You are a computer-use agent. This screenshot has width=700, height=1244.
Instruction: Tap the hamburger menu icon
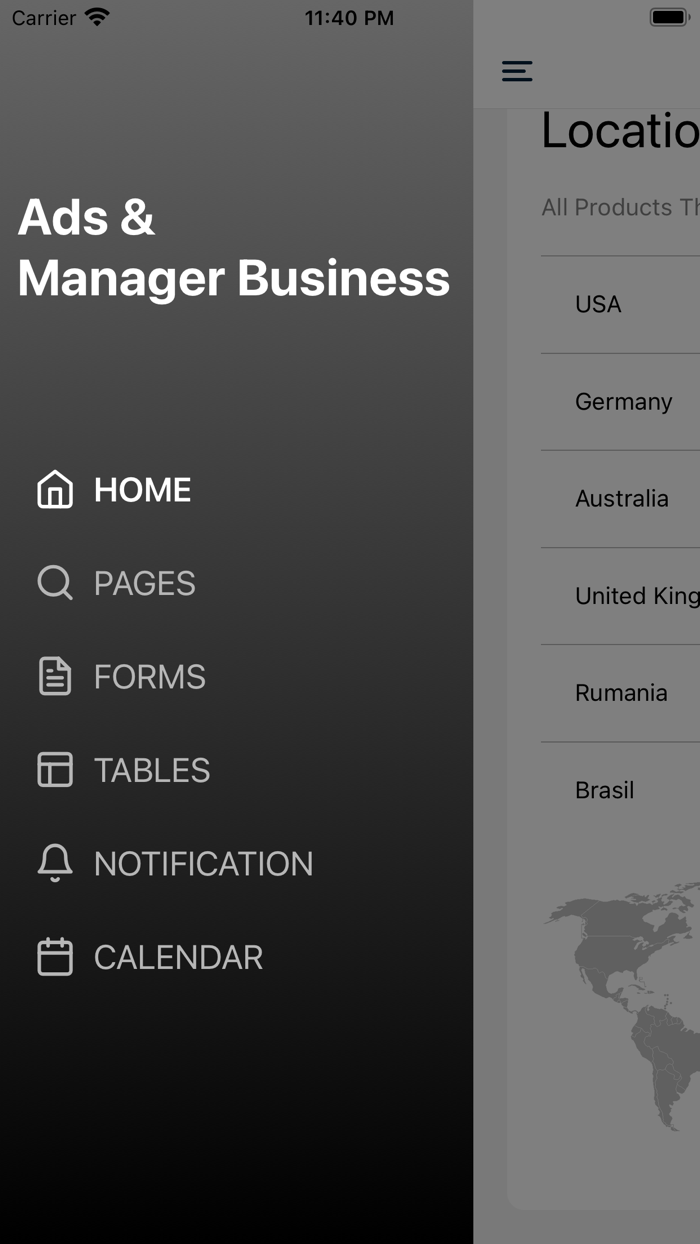click(x=517, y=71)
